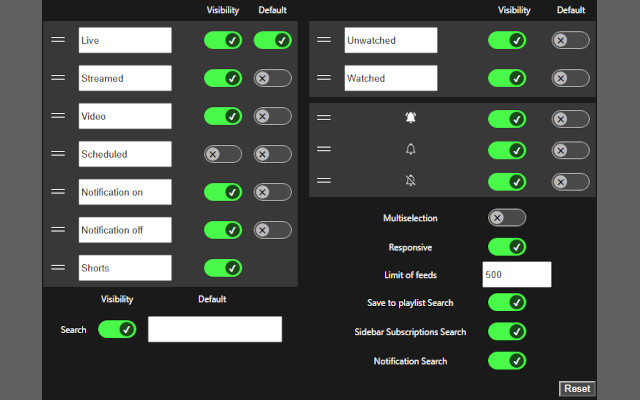Turn off Live default switch
Screen dimensions: 640x400
273,40
